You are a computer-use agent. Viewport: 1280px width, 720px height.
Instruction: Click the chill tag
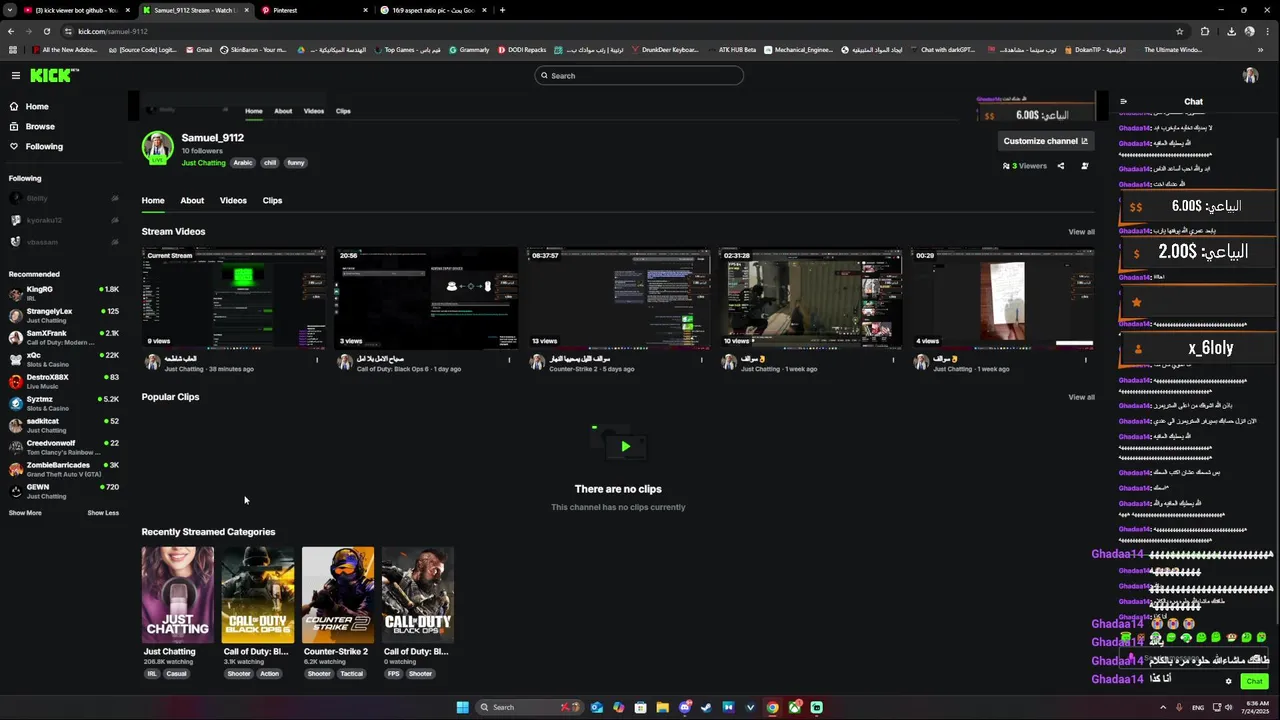click(x=270, y=163)
